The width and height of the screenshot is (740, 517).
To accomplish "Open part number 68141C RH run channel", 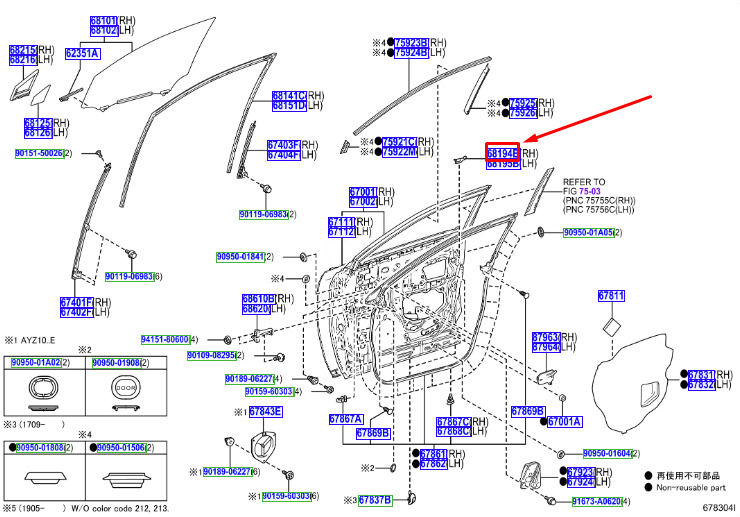I will (289, 96).
